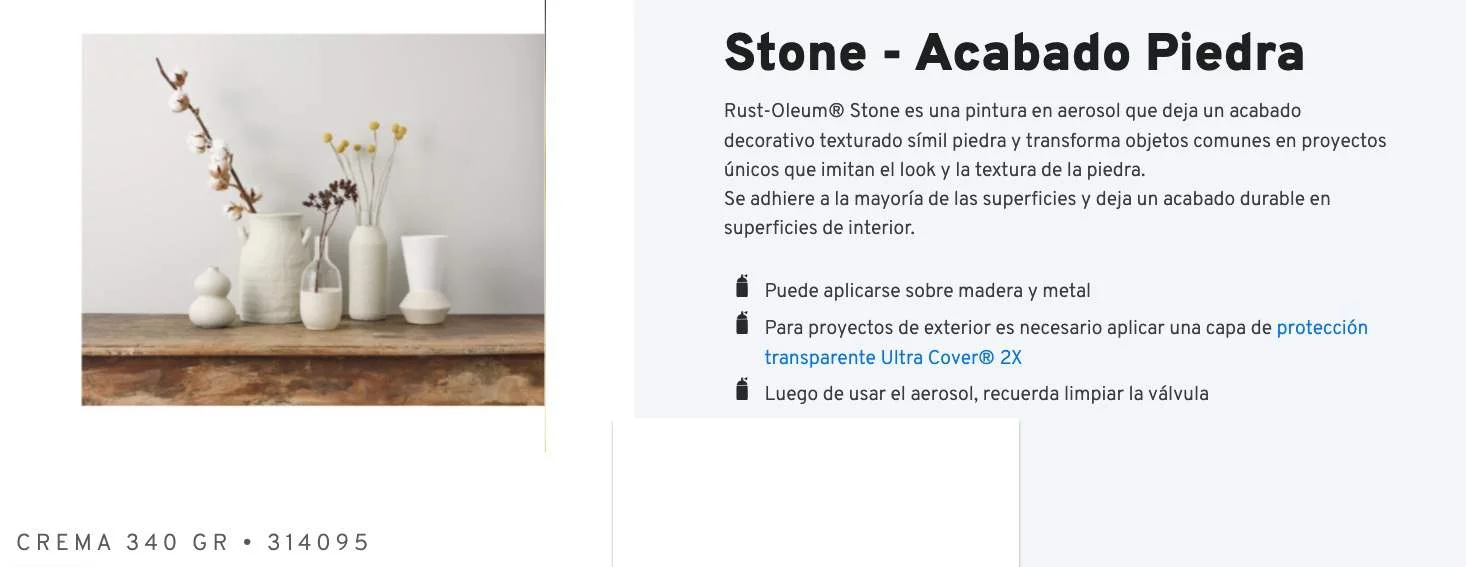Click 'Puede aplicarse sobre madera y metal' text
Viewport: 1466px width, 567px height.
[927, 291]
